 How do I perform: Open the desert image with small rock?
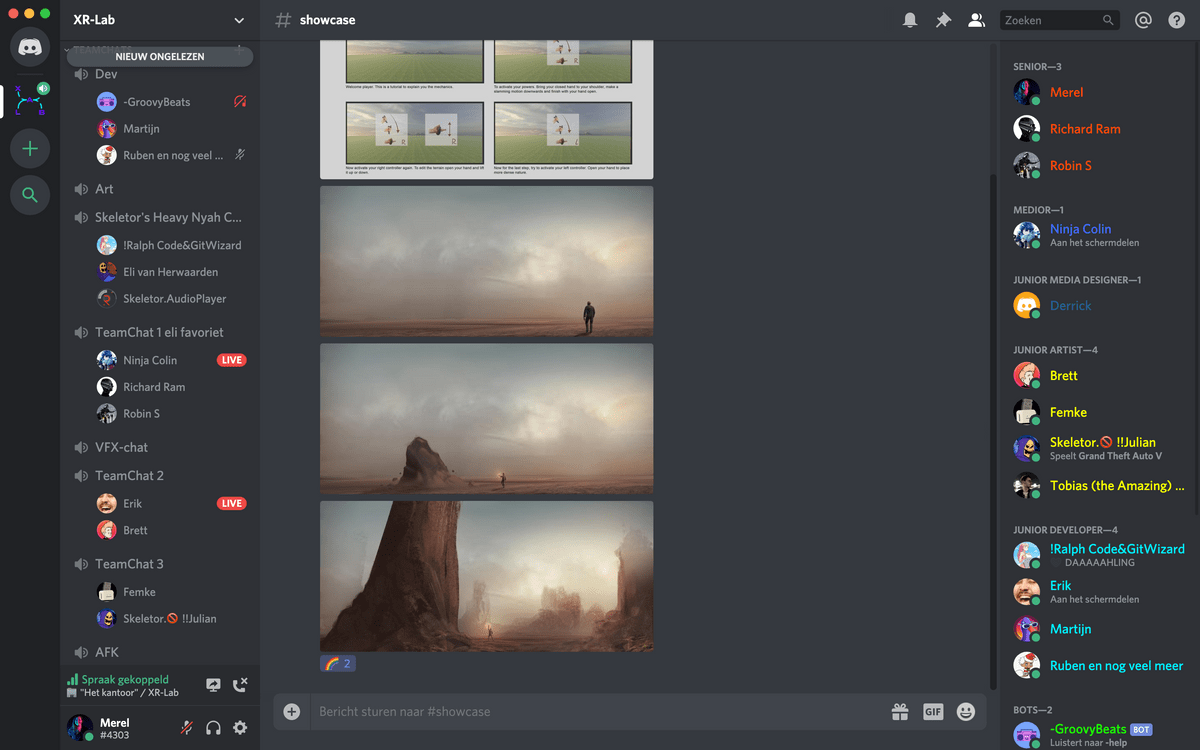click(486, 419)
